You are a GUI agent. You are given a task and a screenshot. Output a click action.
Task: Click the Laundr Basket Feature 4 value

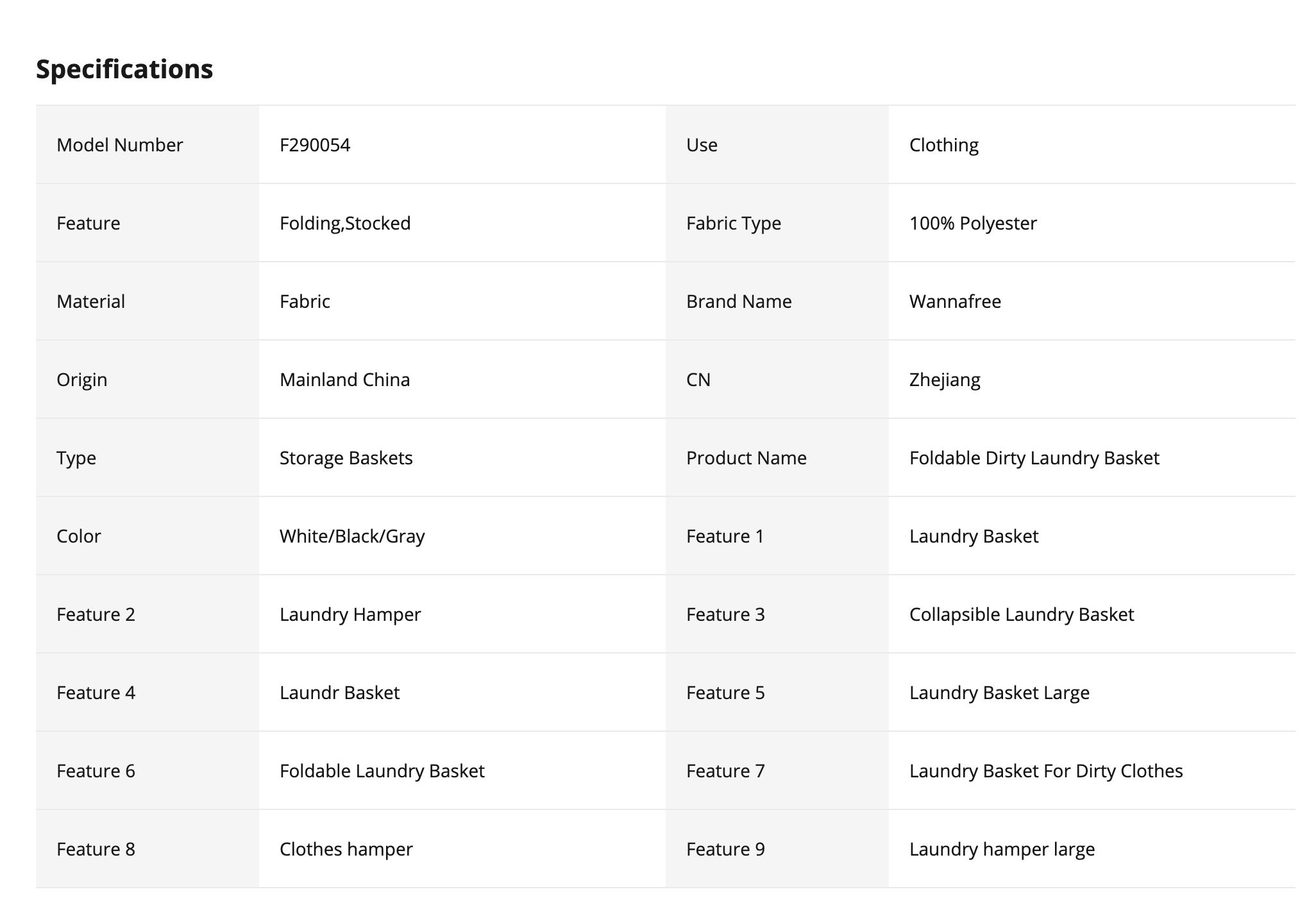[x=339, y=693]
